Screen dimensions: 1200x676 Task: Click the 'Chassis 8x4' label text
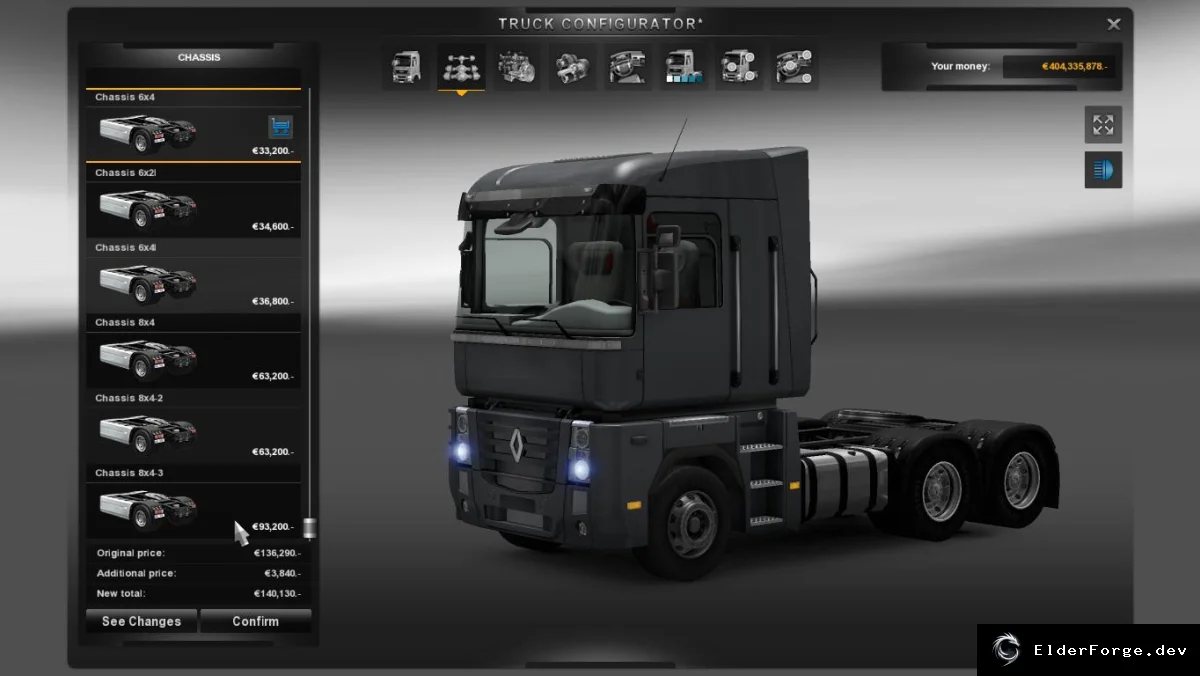[x=125, y=323]
